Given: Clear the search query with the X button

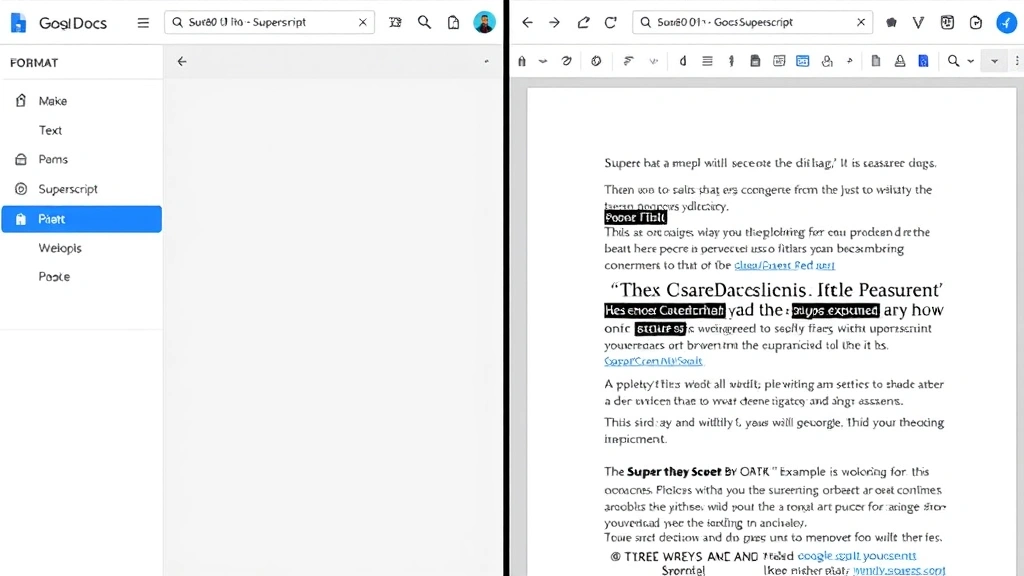Looking at the screenshot, I should coord(363,22).
